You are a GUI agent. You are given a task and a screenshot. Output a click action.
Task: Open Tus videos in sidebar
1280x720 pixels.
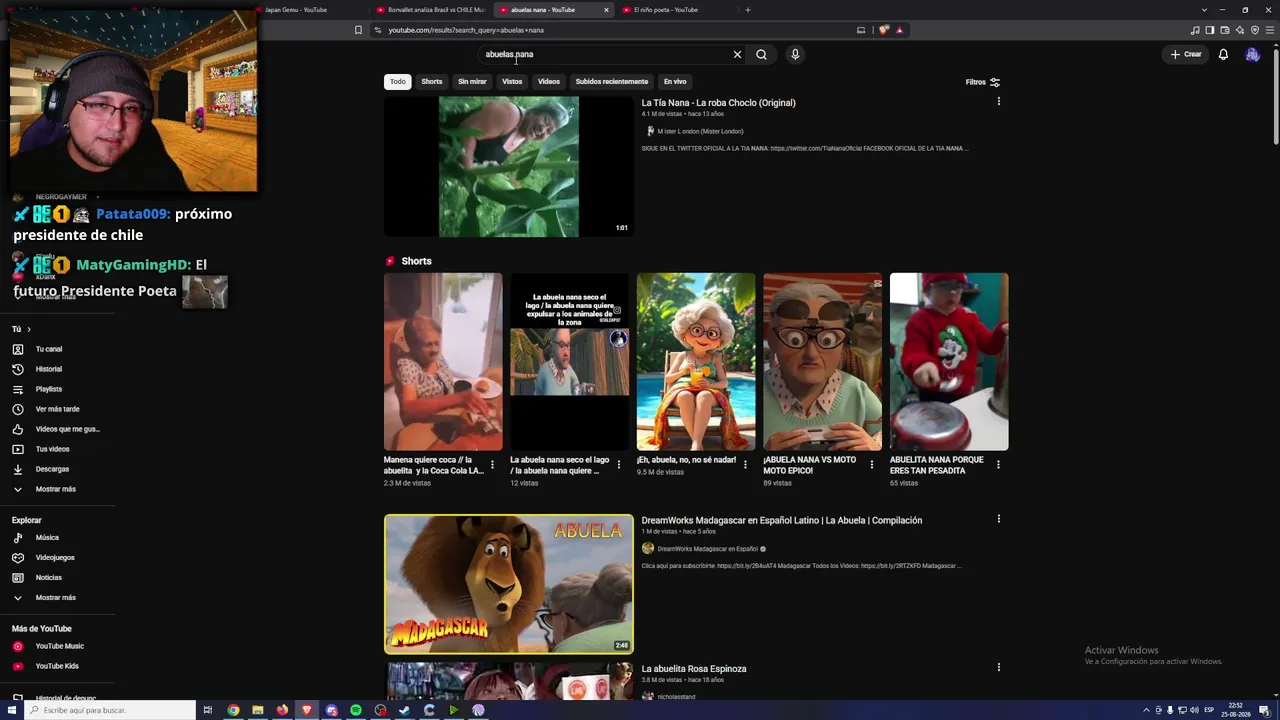(x=52, y=449)
